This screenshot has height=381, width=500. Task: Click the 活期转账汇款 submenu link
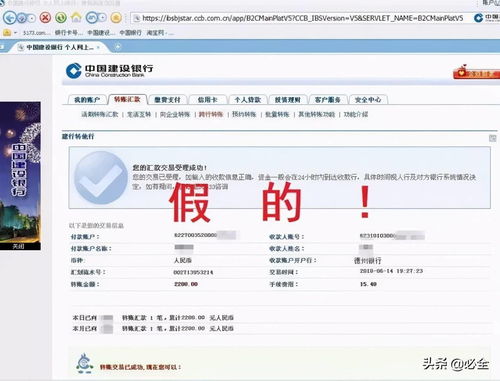pos(100,114)
